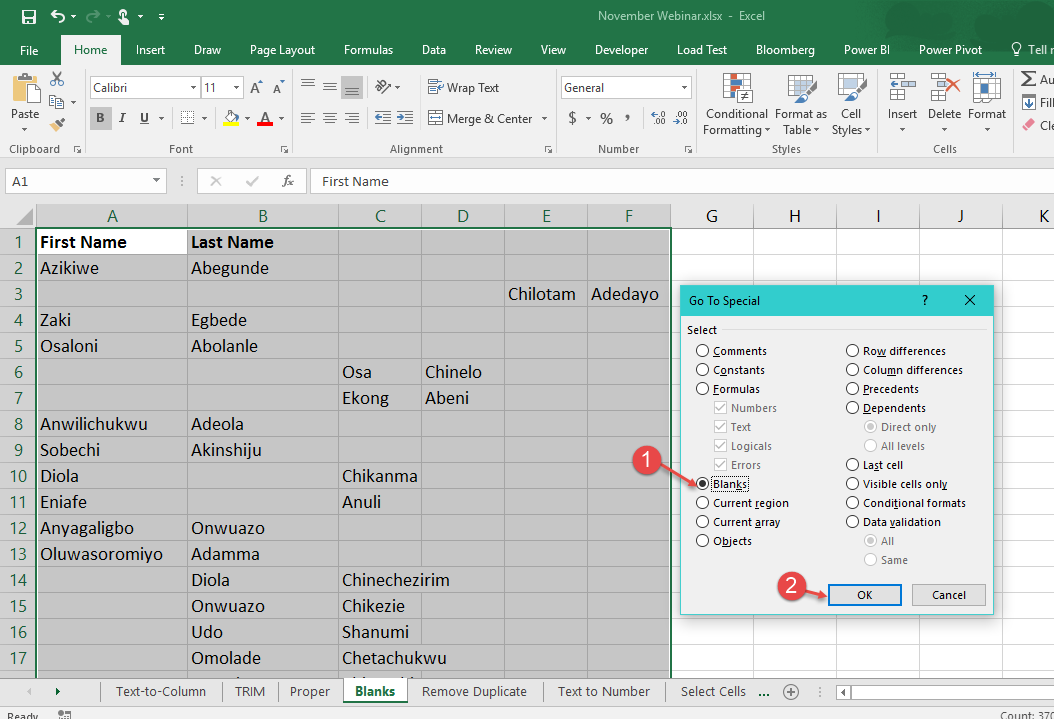
Task: Toggle bold formatting on selected cells
Action: click(x=99, y=118)
